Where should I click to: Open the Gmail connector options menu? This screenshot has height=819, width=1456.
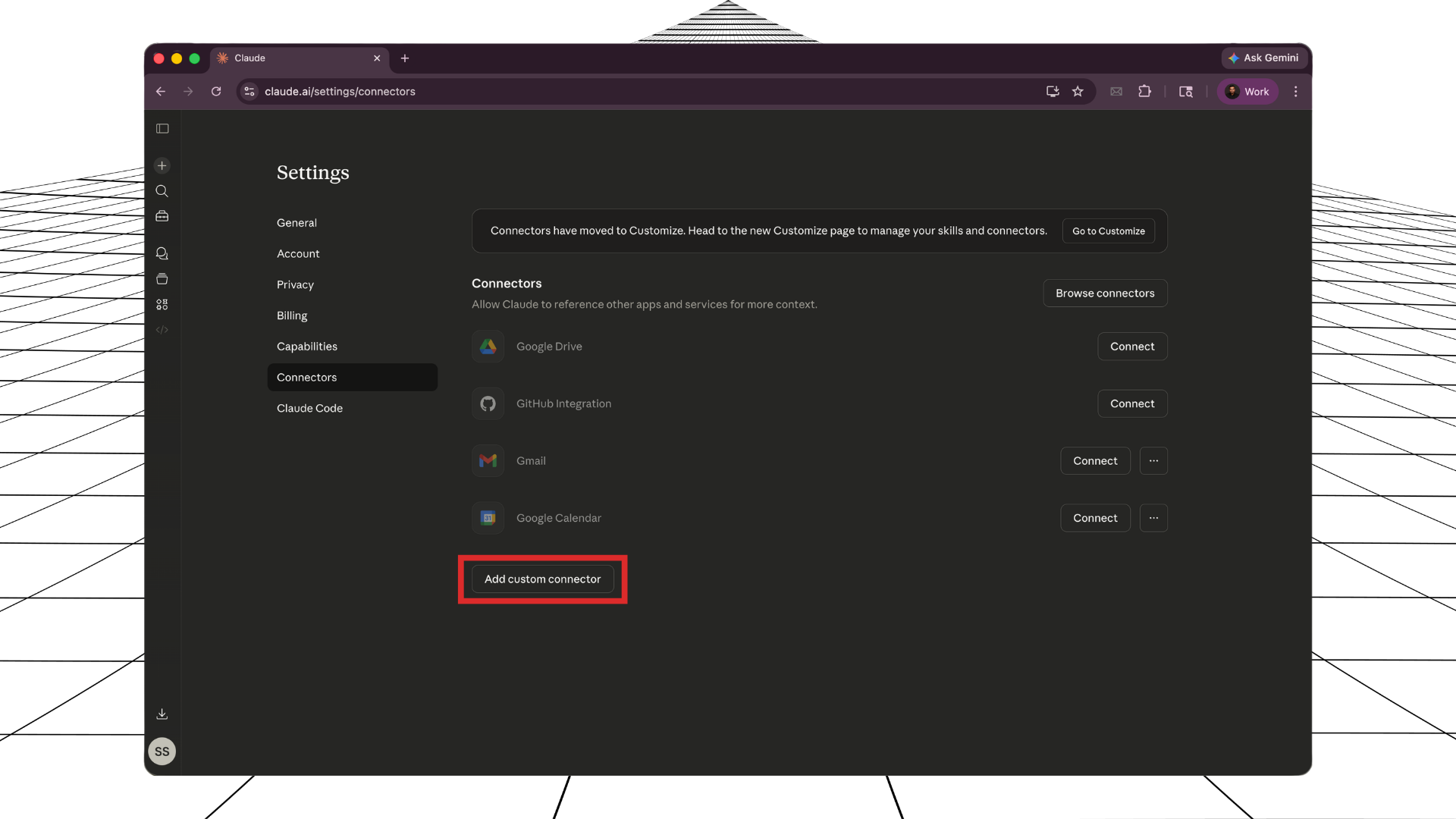click(x=1153, y=460)
